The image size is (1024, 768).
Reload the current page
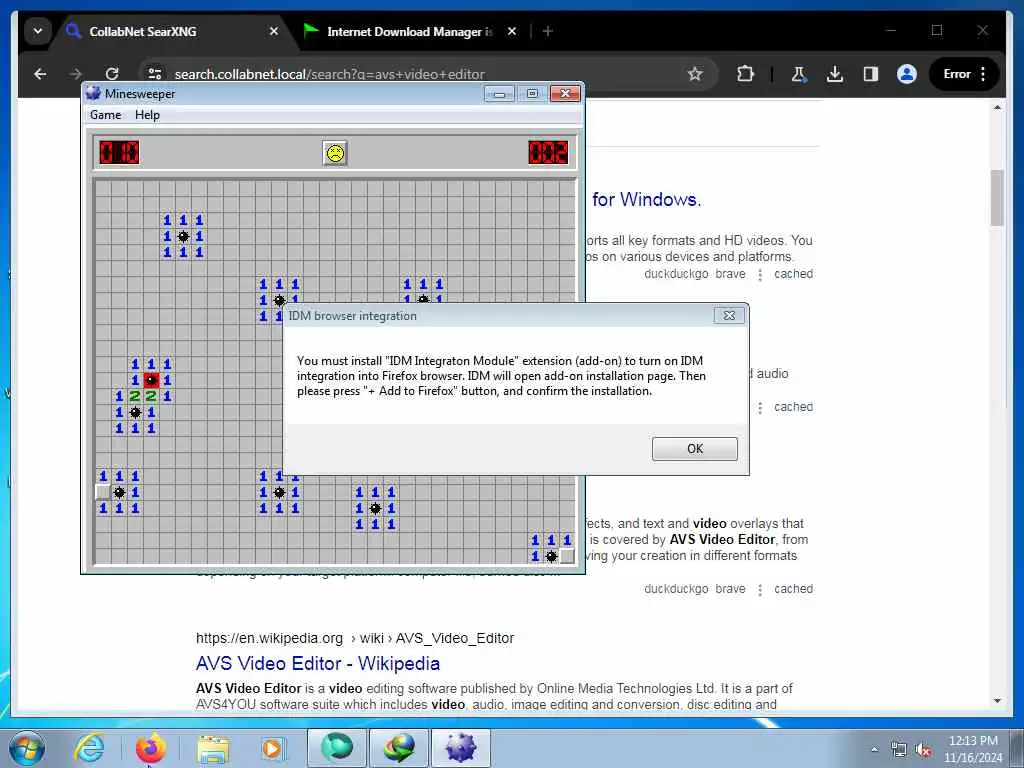[112, 74]
